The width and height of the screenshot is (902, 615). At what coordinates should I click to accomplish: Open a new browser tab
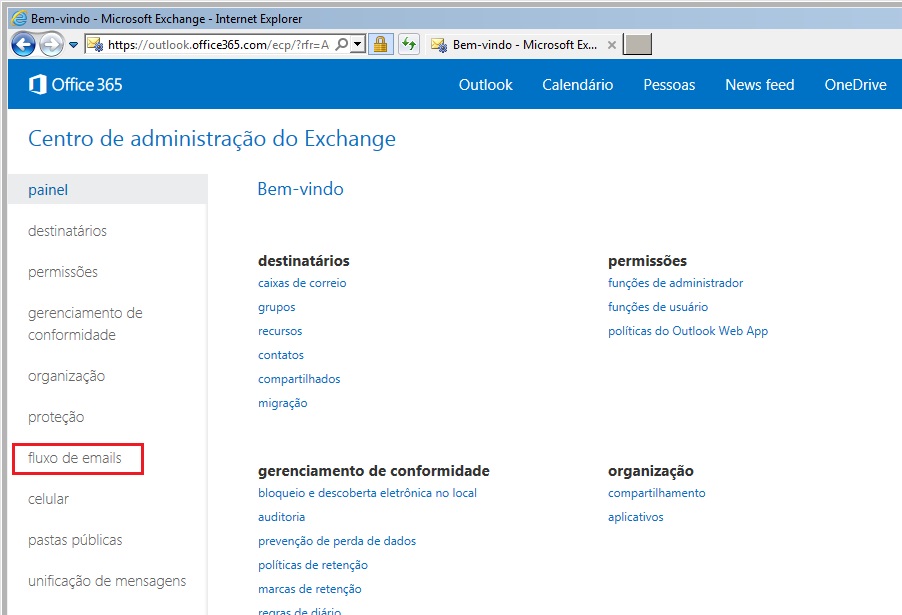point(637,44)
